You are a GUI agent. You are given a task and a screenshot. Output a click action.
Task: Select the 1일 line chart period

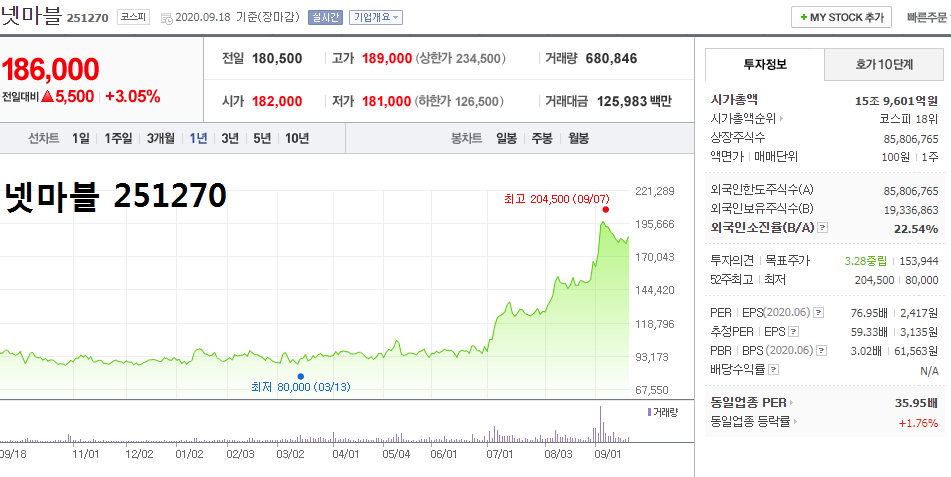coord(81,138)
